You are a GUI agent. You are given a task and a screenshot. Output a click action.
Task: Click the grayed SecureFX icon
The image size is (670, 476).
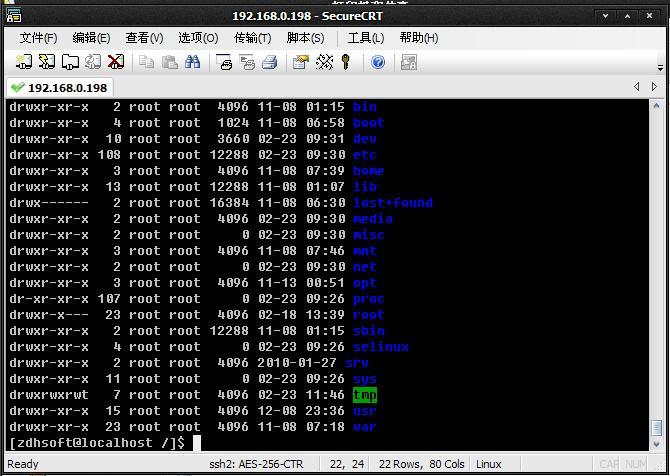tap(409, 62)
